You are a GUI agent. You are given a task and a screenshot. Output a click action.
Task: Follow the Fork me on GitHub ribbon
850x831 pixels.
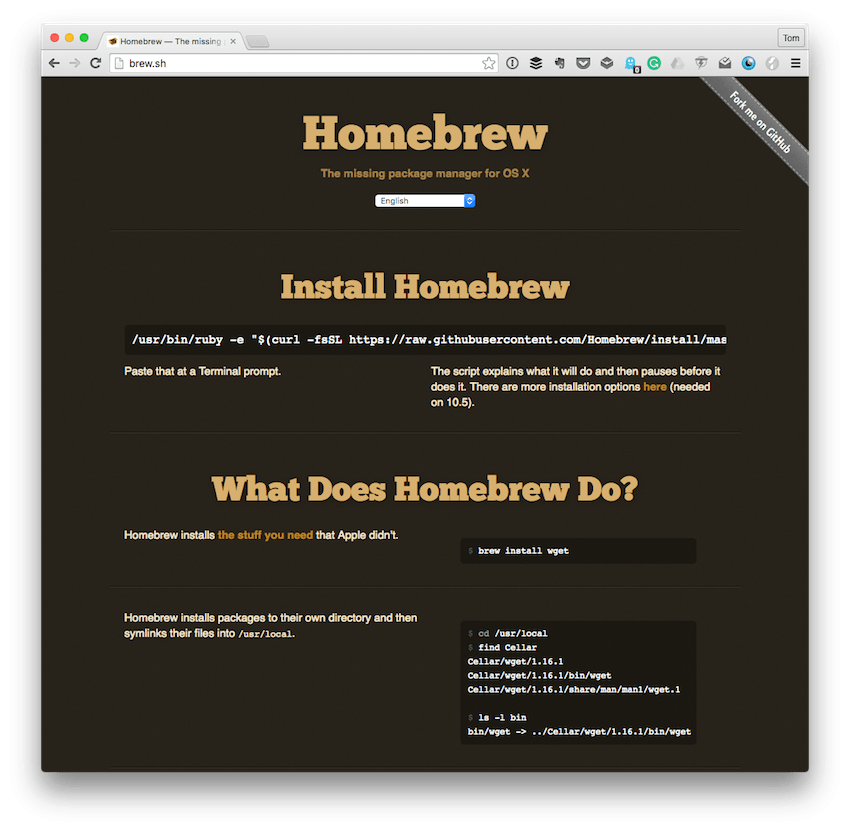click(x=760, y=123)
